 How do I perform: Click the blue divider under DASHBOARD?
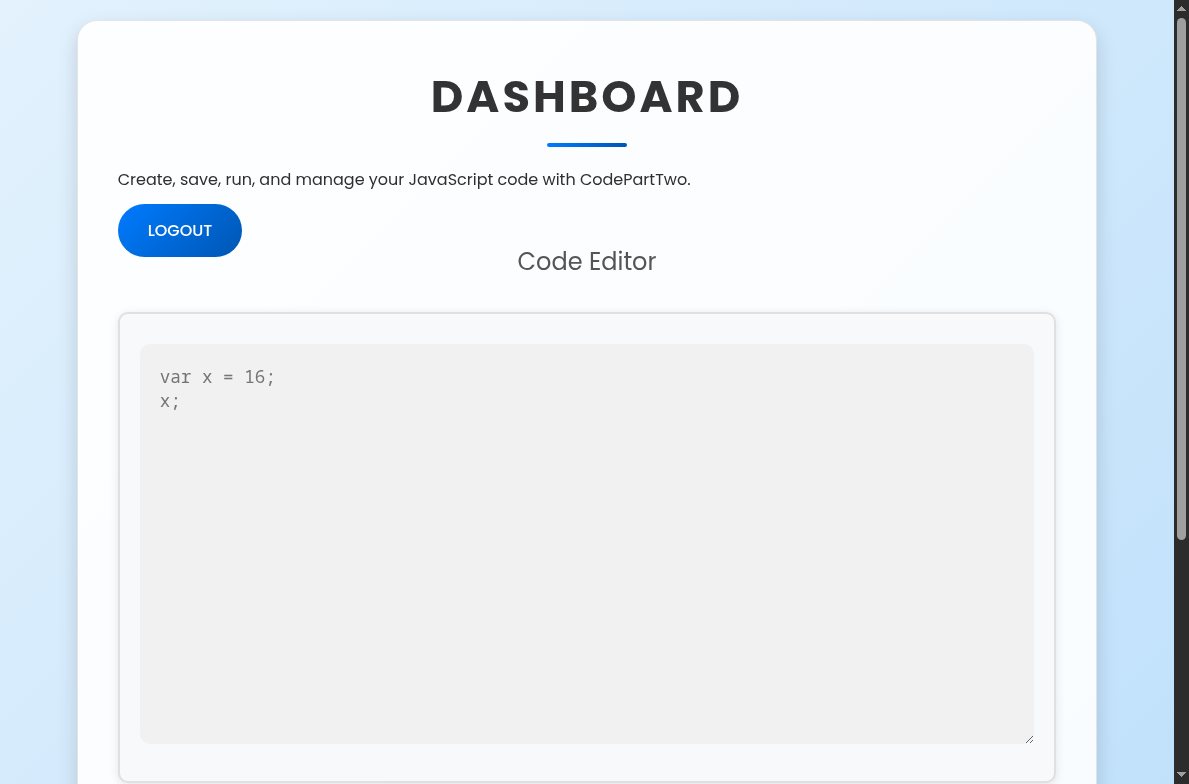(x=586, y=145)
